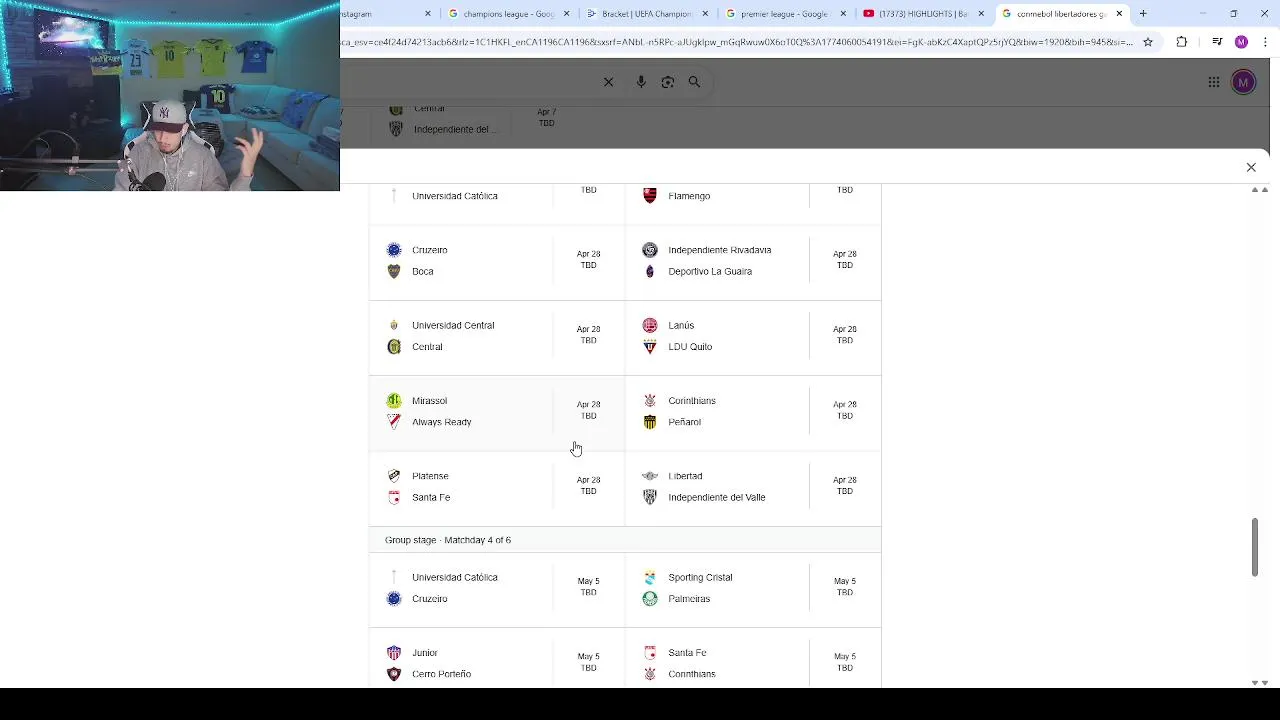Click the Palmeiras team crest
1280x720 pixels.
[650, 599]
